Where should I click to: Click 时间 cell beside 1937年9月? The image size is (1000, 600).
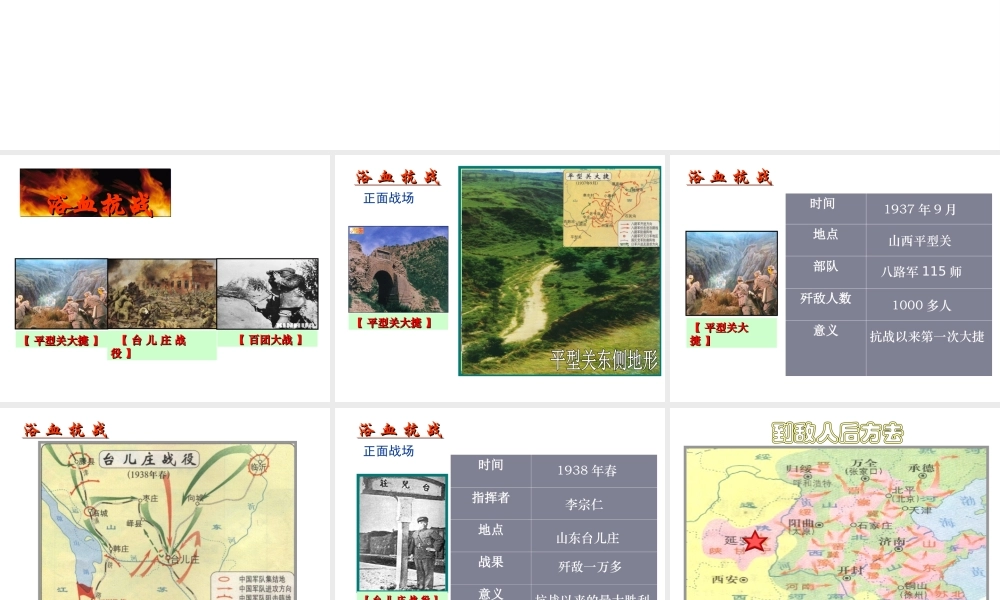click(x=826, y=209)
